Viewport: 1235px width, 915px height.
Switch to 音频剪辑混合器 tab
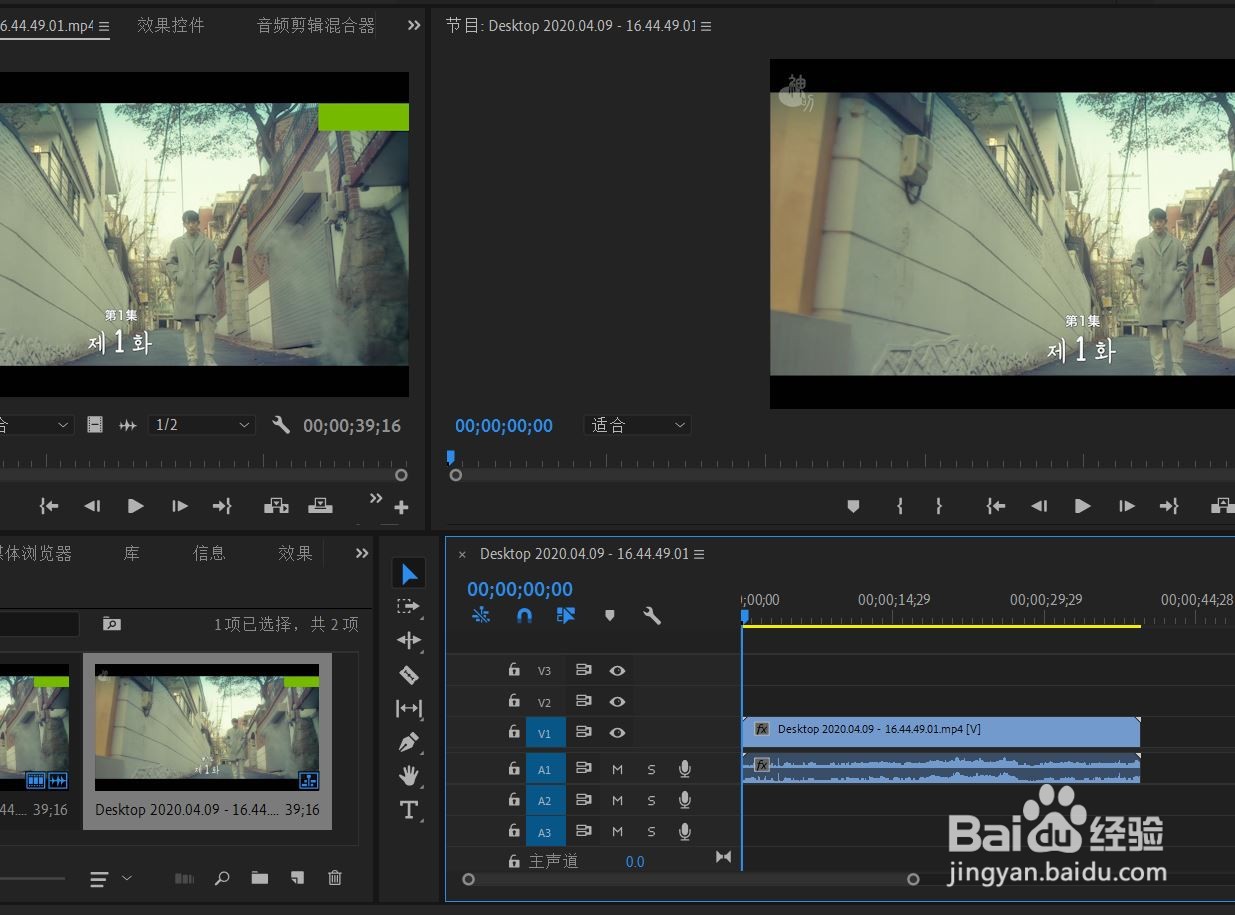pyautogui.click(x=316, y=26)
